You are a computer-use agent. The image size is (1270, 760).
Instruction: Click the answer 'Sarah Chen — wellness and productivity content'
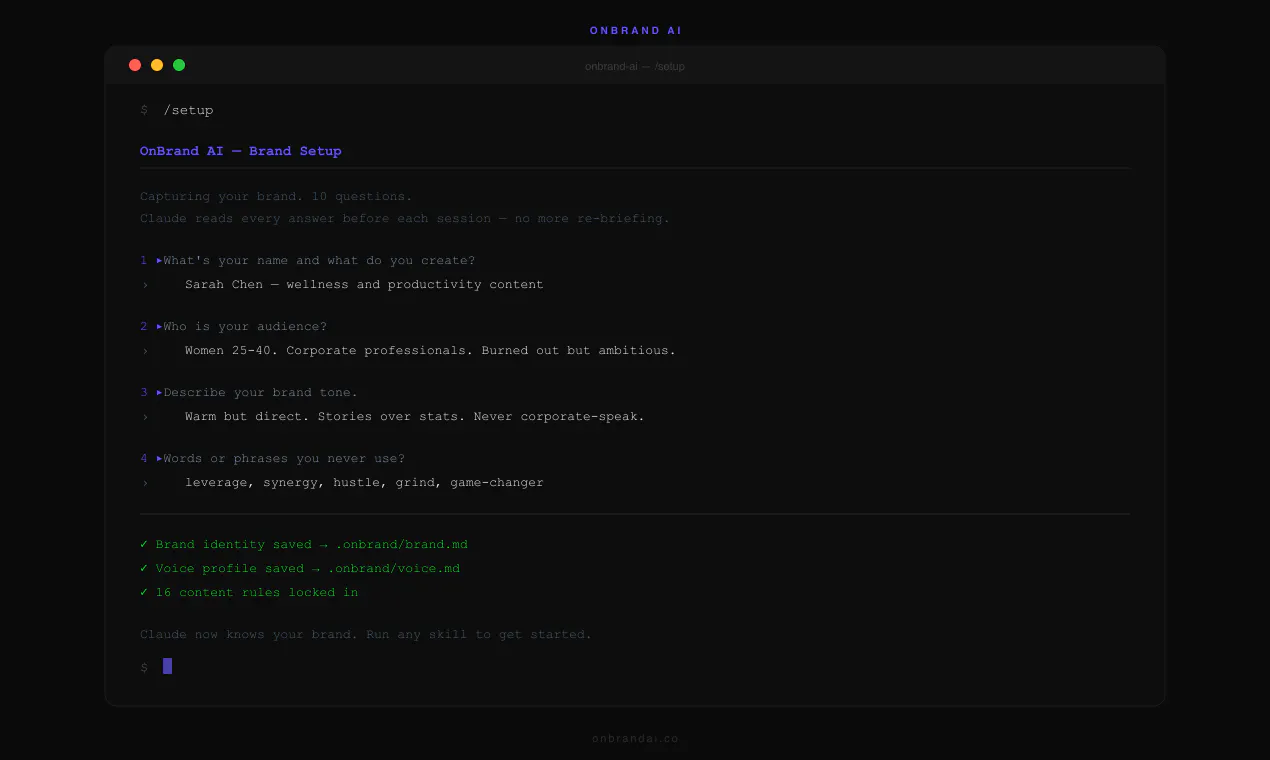(x=364, y=284)
